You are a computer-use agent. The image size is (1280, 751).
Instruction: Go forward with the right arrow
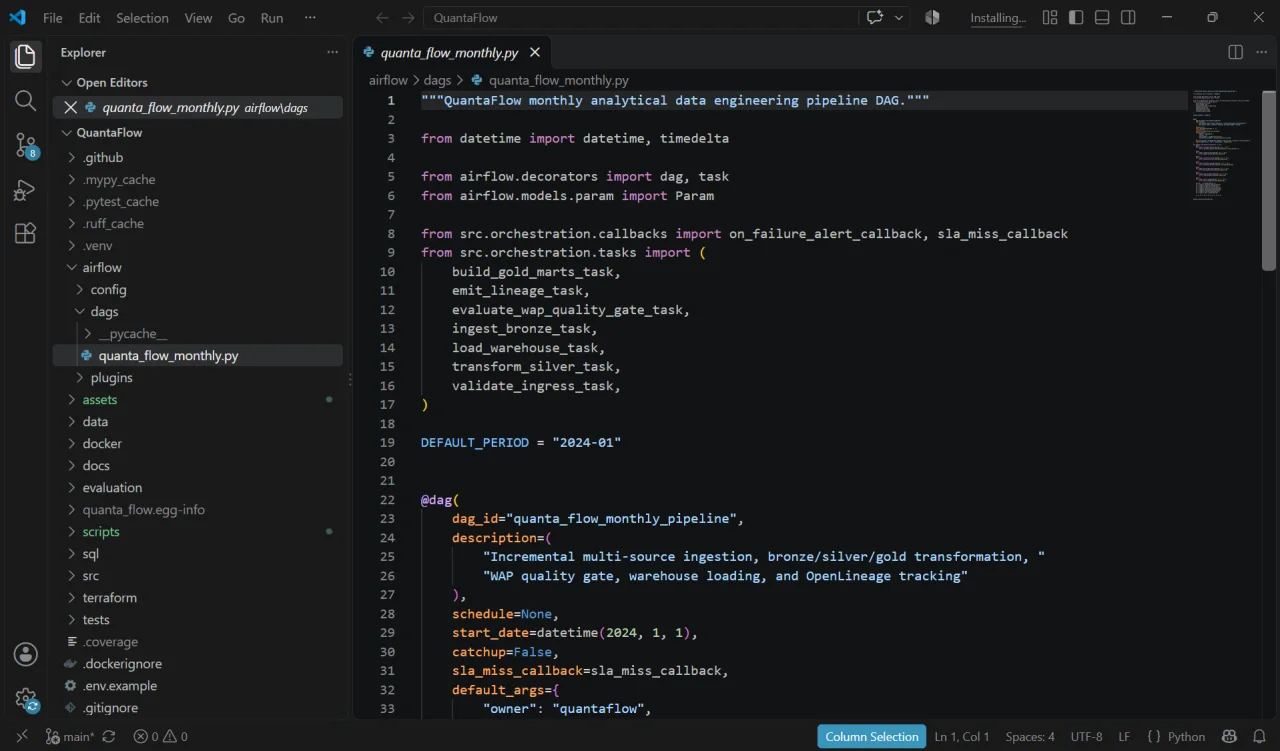[408, 18]
